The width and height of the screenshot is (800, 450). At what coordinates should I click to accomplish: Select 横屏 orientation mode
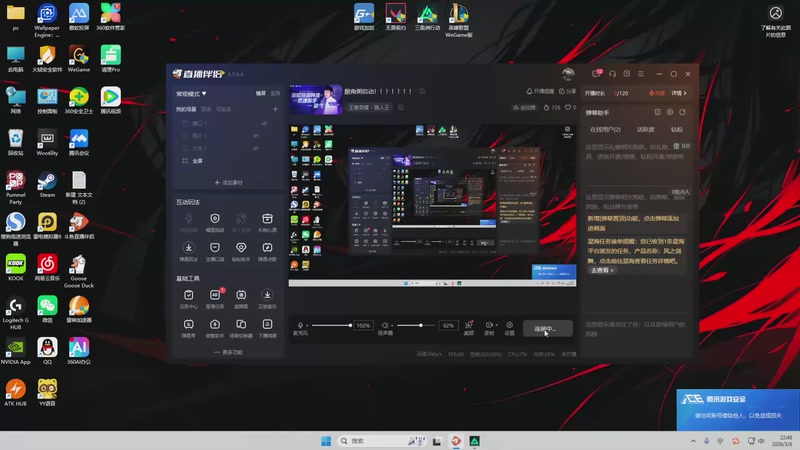click(x=261, y=94)
